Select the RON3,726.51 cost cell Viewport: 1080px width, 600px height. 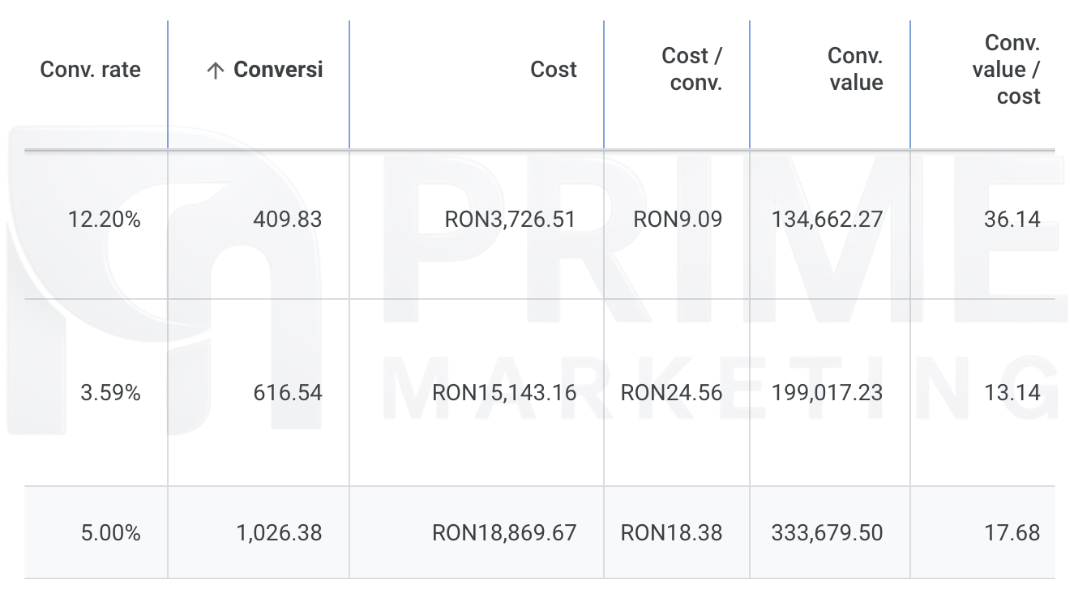click(510, 220)
